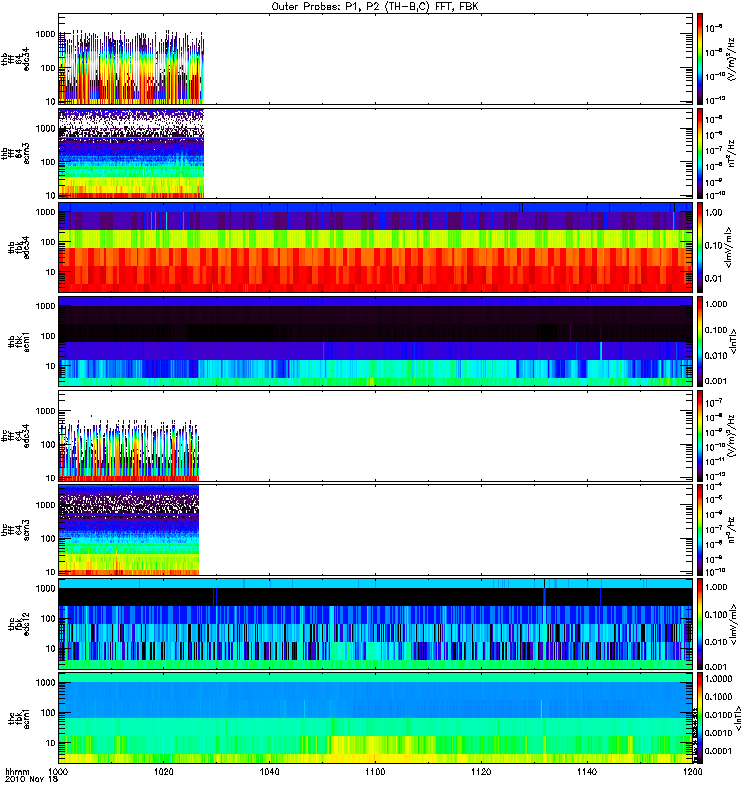750x800 pixels.
Task: Click inside the thc fbk scm1 filter bank panel
Action: [376, 718]
